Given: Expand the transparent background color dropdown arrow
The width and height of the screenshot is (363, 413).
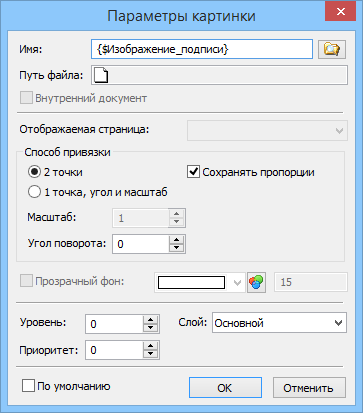Looking at the screenshot, I should click(x=237, y=283).
